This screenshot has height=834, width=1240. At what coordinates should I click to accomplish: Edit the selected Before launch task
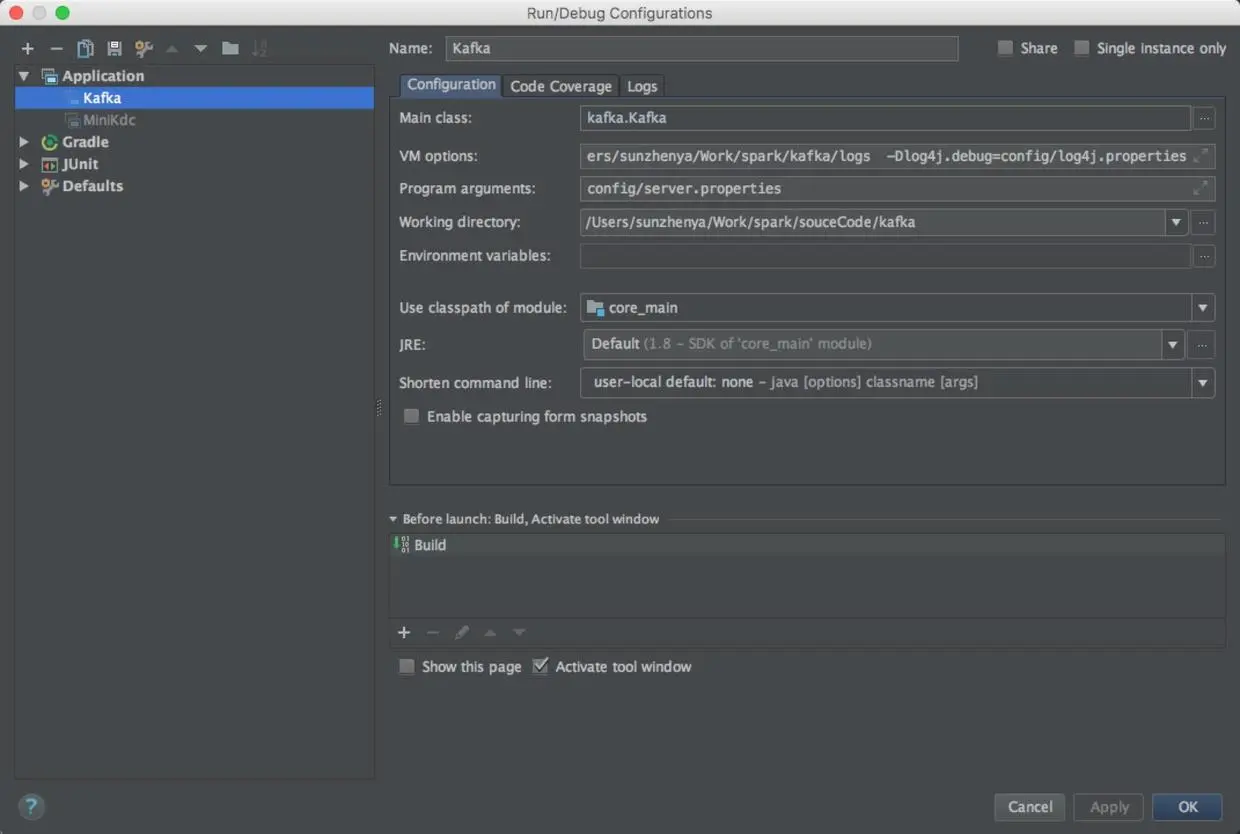[x=462, y=632]
